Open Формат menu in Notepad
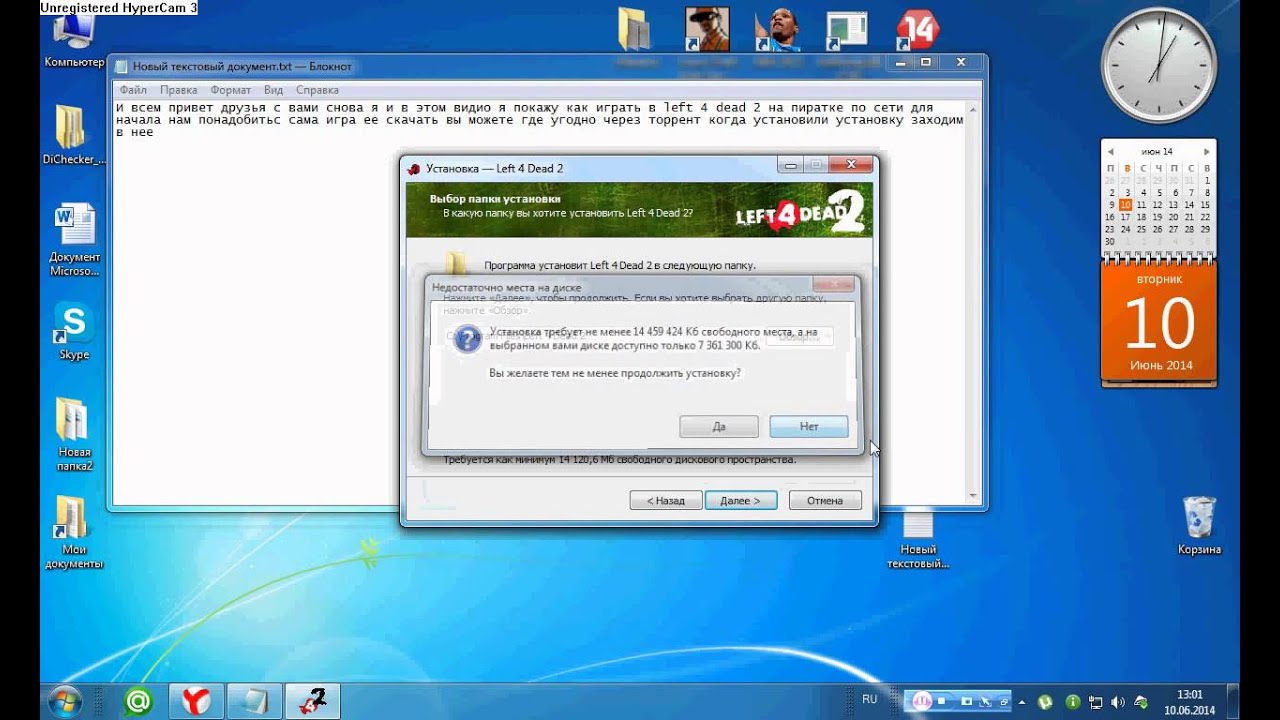 tap(231, 90)
